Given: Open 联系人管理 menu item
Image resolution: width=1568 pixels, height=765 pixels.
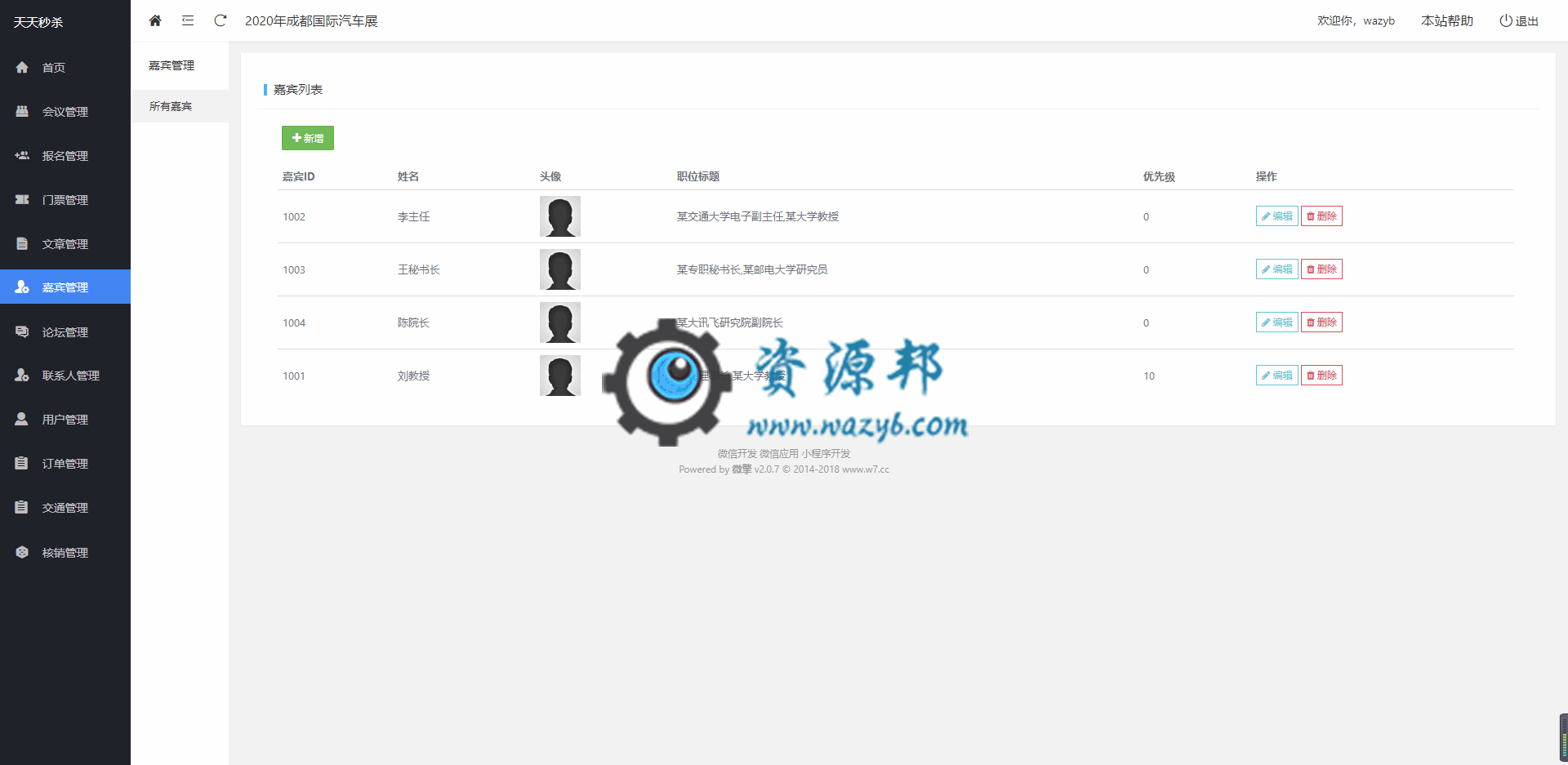Looking at the screenshot, I should coord(65,376).
